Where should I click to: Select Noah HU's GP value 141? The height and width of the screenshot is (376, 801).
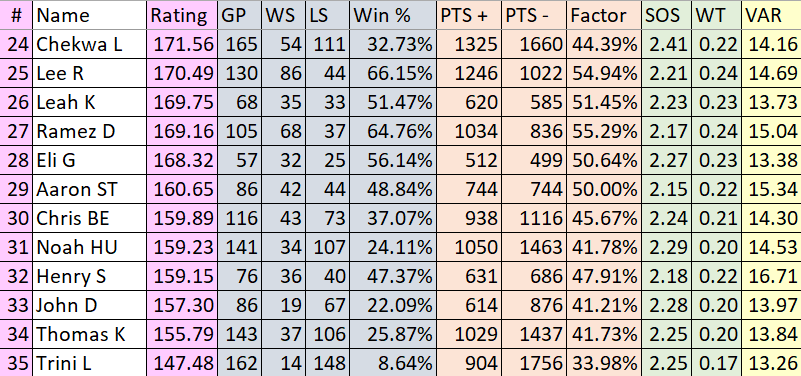point(240,247)
